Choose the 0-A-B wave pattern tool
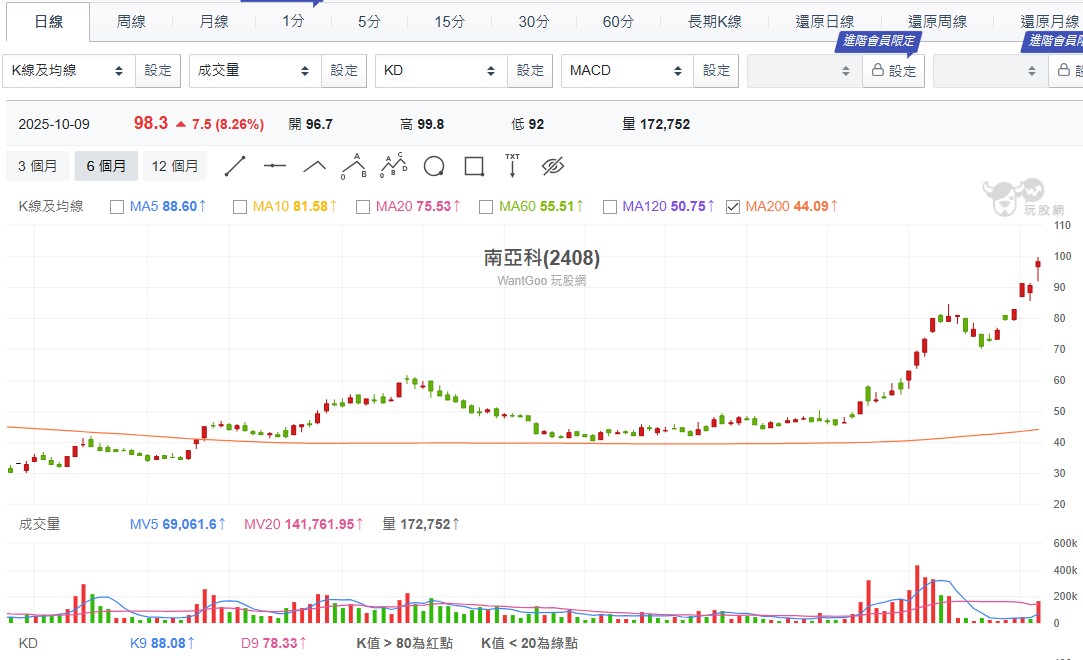 [x=353, y=166]
